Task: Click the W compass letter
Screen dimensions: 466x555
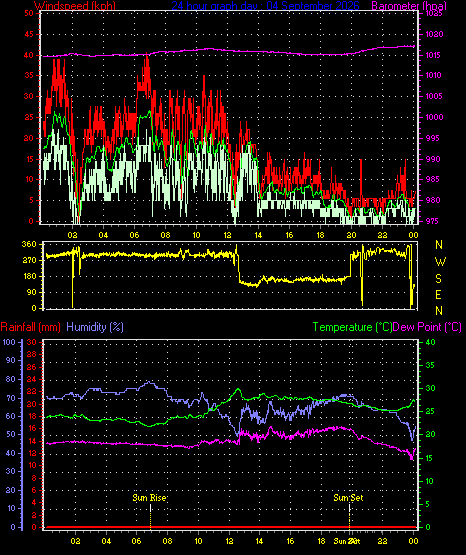Action: click(x=440, y=262)
